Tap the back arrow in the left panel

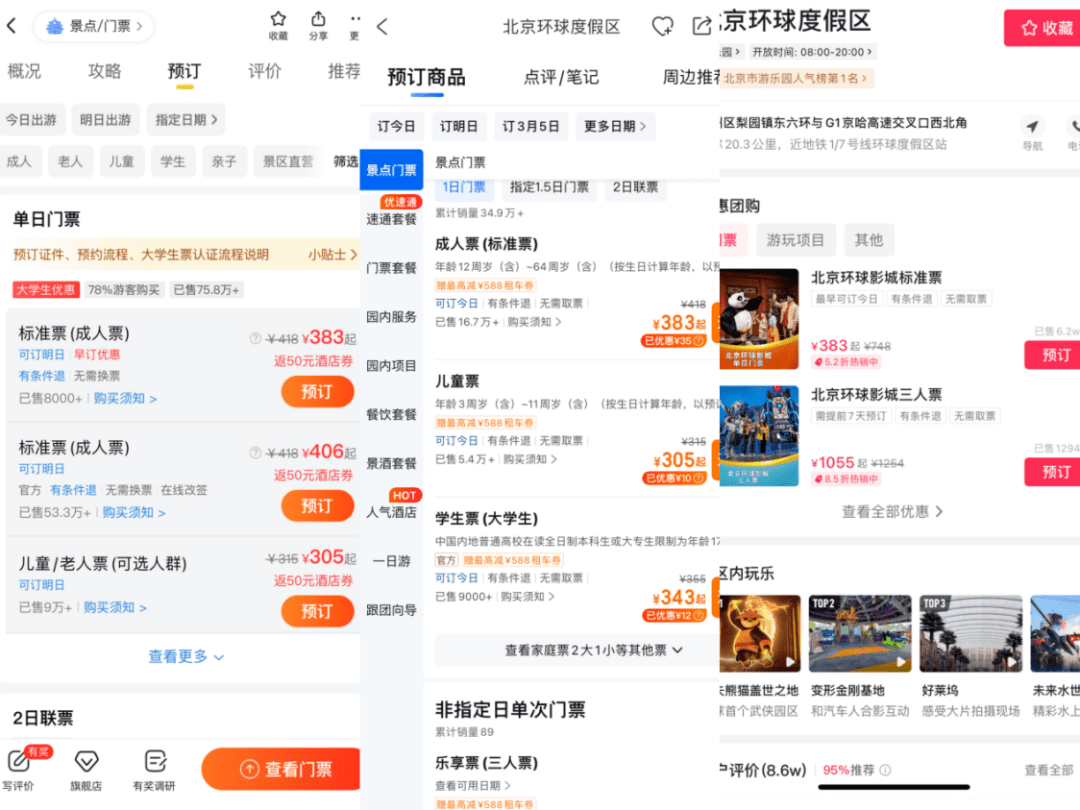(x=12, y=26)
